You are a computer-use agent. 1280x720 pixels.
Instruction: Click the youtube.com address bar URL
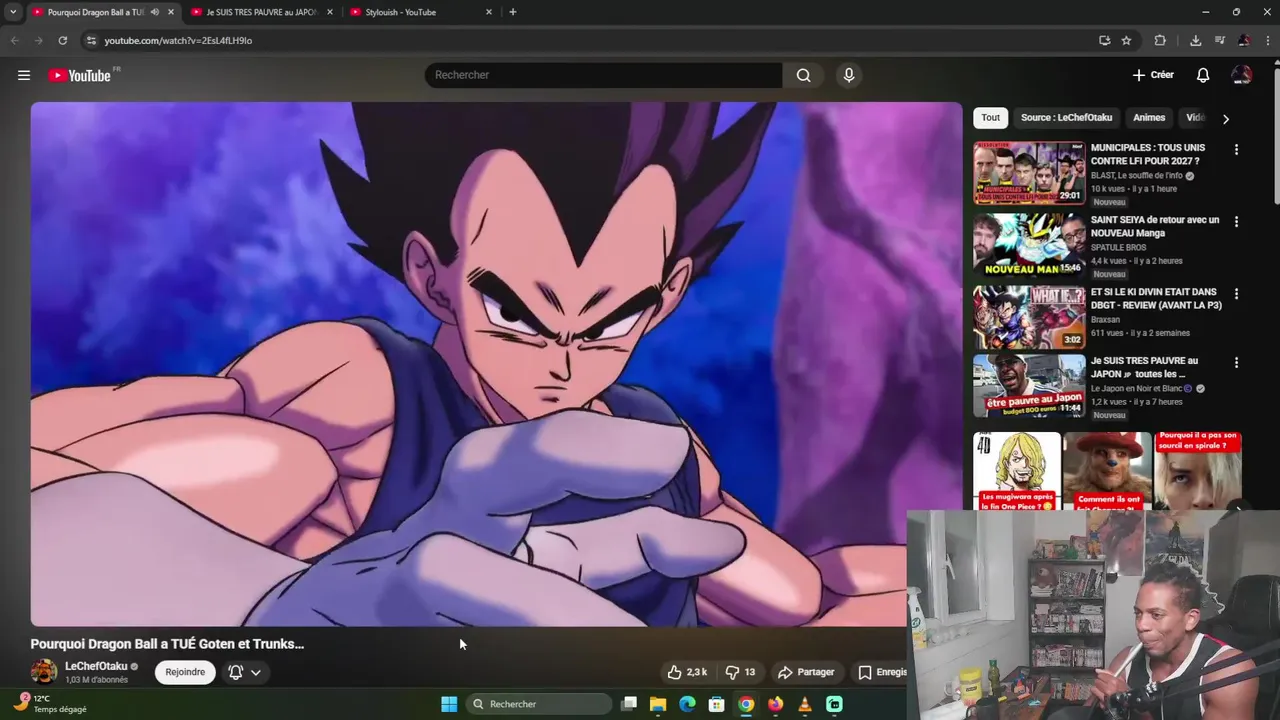click(x=178, y=41)
